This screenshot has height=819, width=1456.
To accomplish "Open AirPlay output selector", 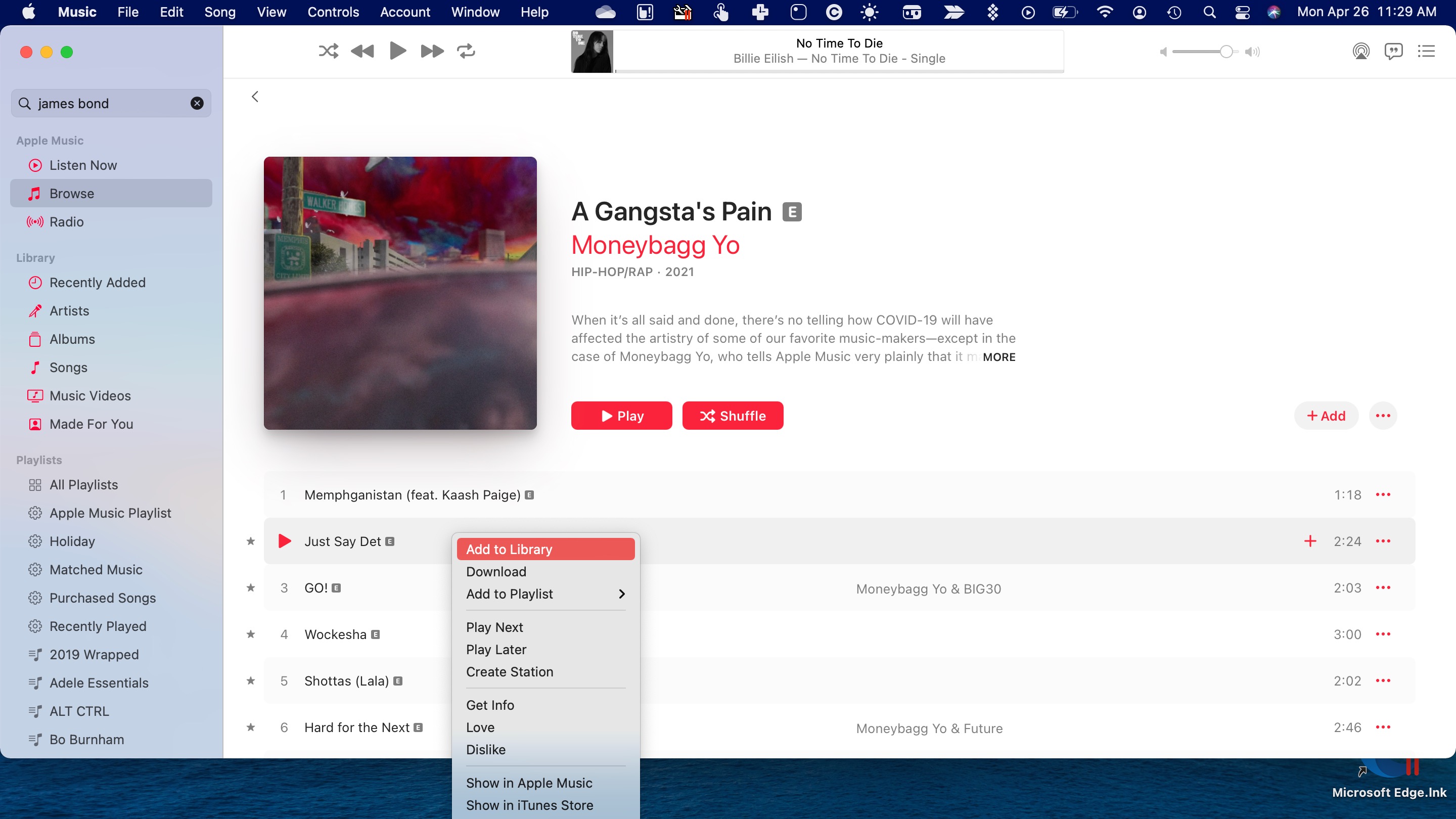I will [x=1361, y=52].
